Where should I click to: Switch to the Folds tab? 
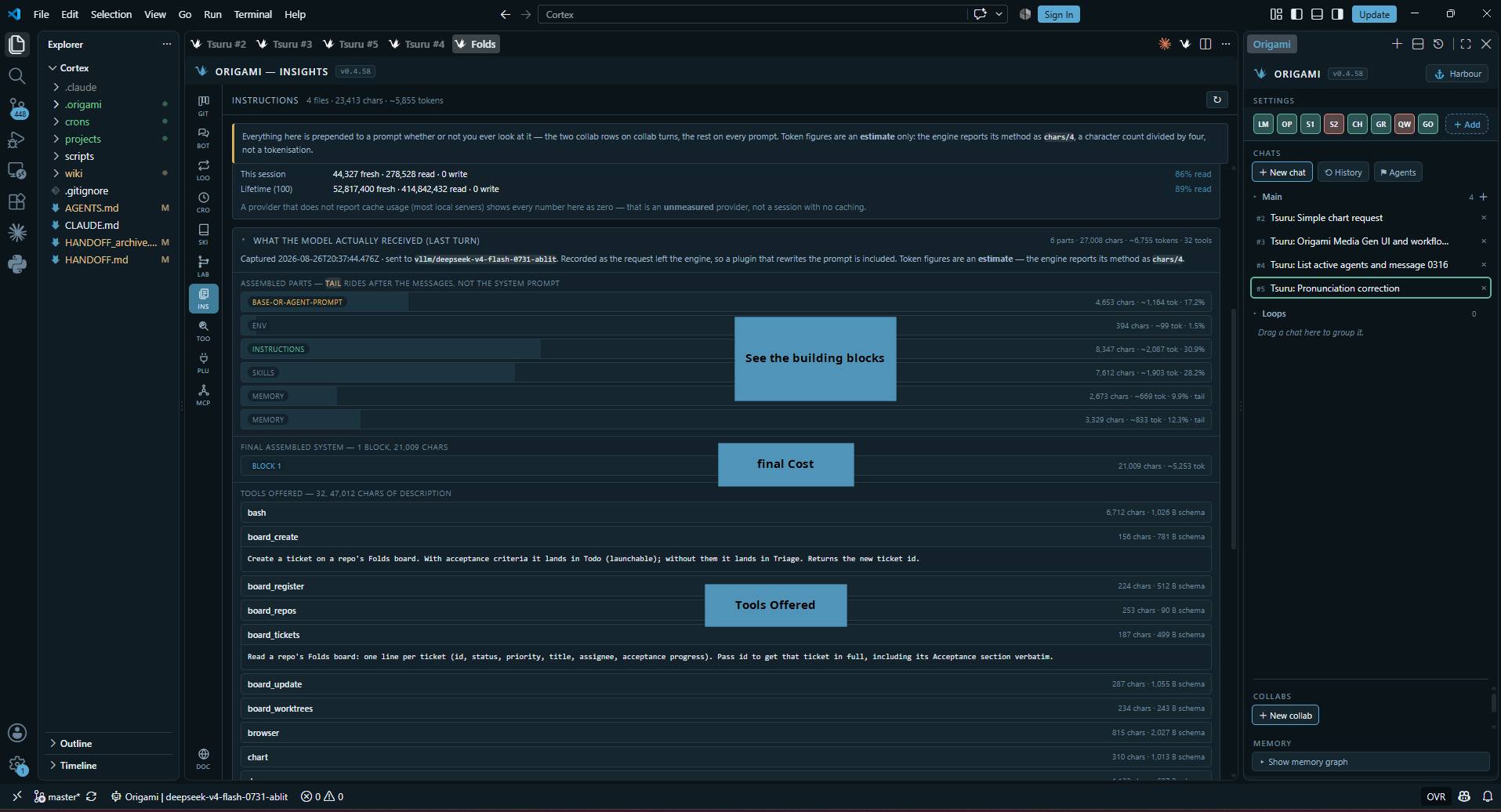[476, 44]
